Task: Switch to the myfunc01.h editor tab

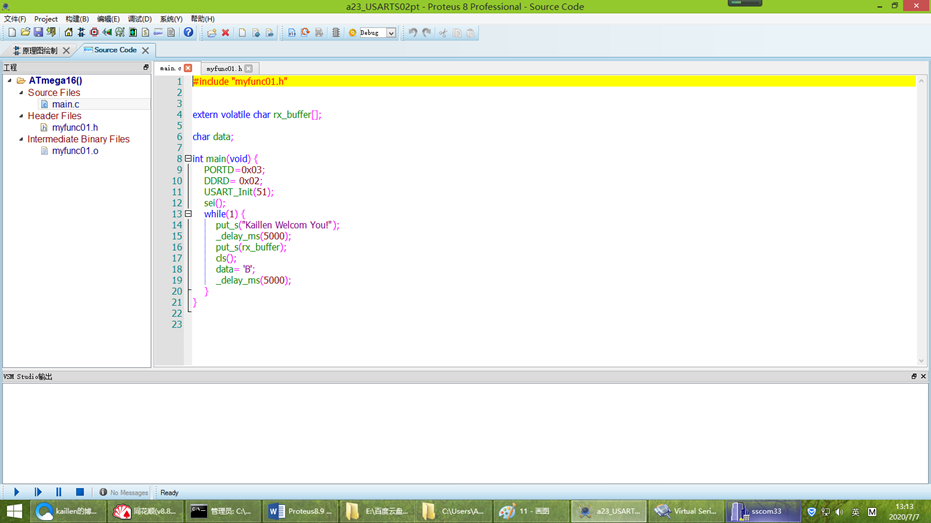Action: [x=224, y=68]
